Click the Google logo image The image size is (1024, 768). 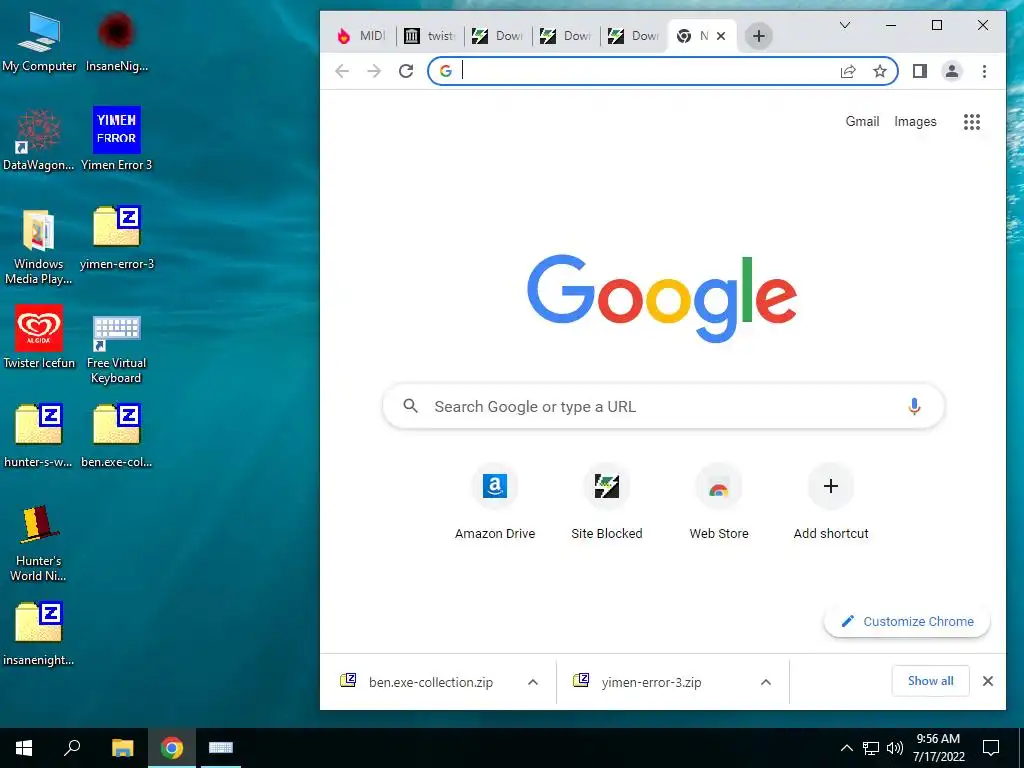point(662,298)
